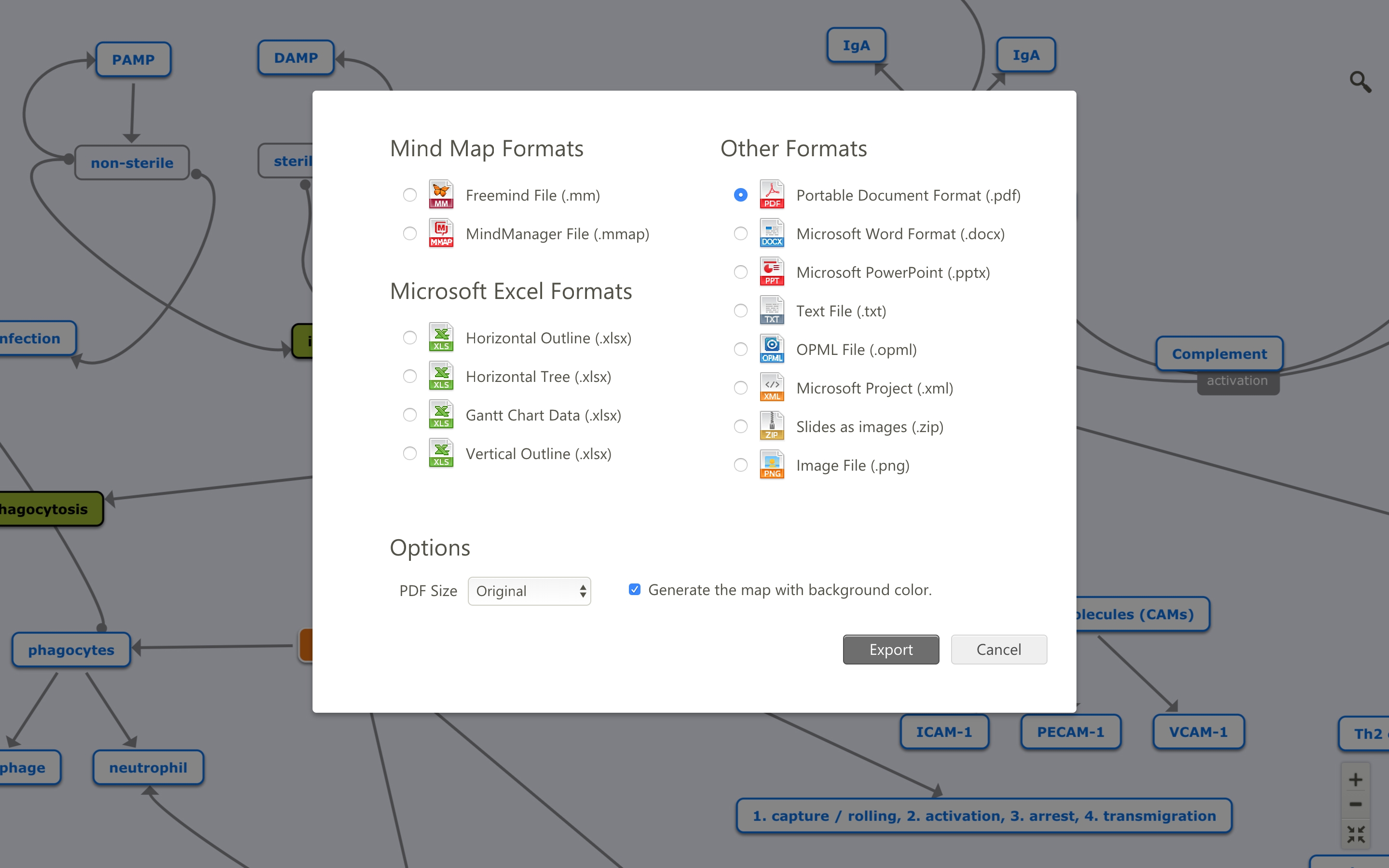Select the Microsoft Word Format radio button
The height and width of the screenshot is (868, 1389).
pos(740,234)
